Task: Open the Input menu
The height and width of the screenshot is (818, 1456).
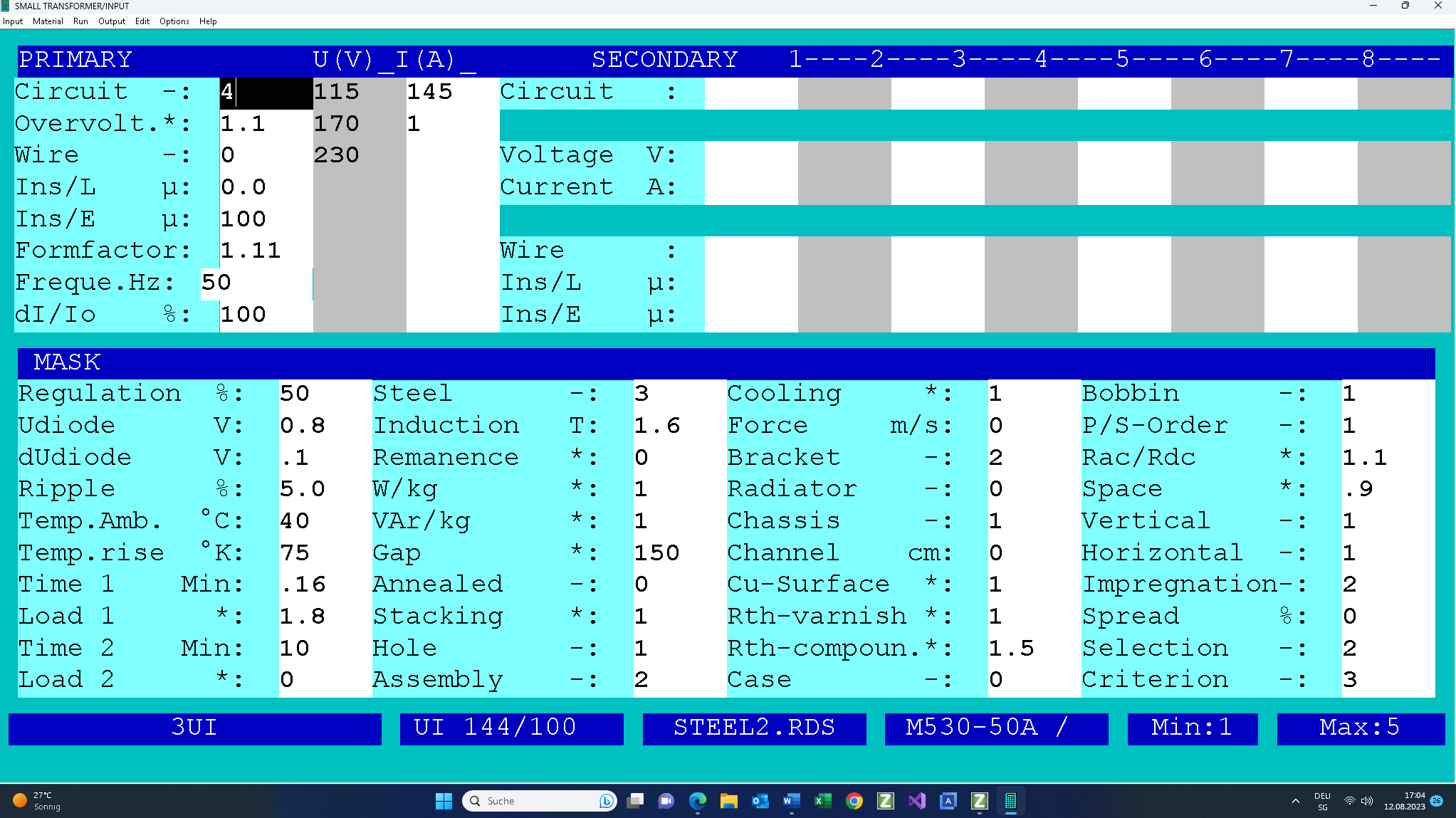Action: click(13, 21)
